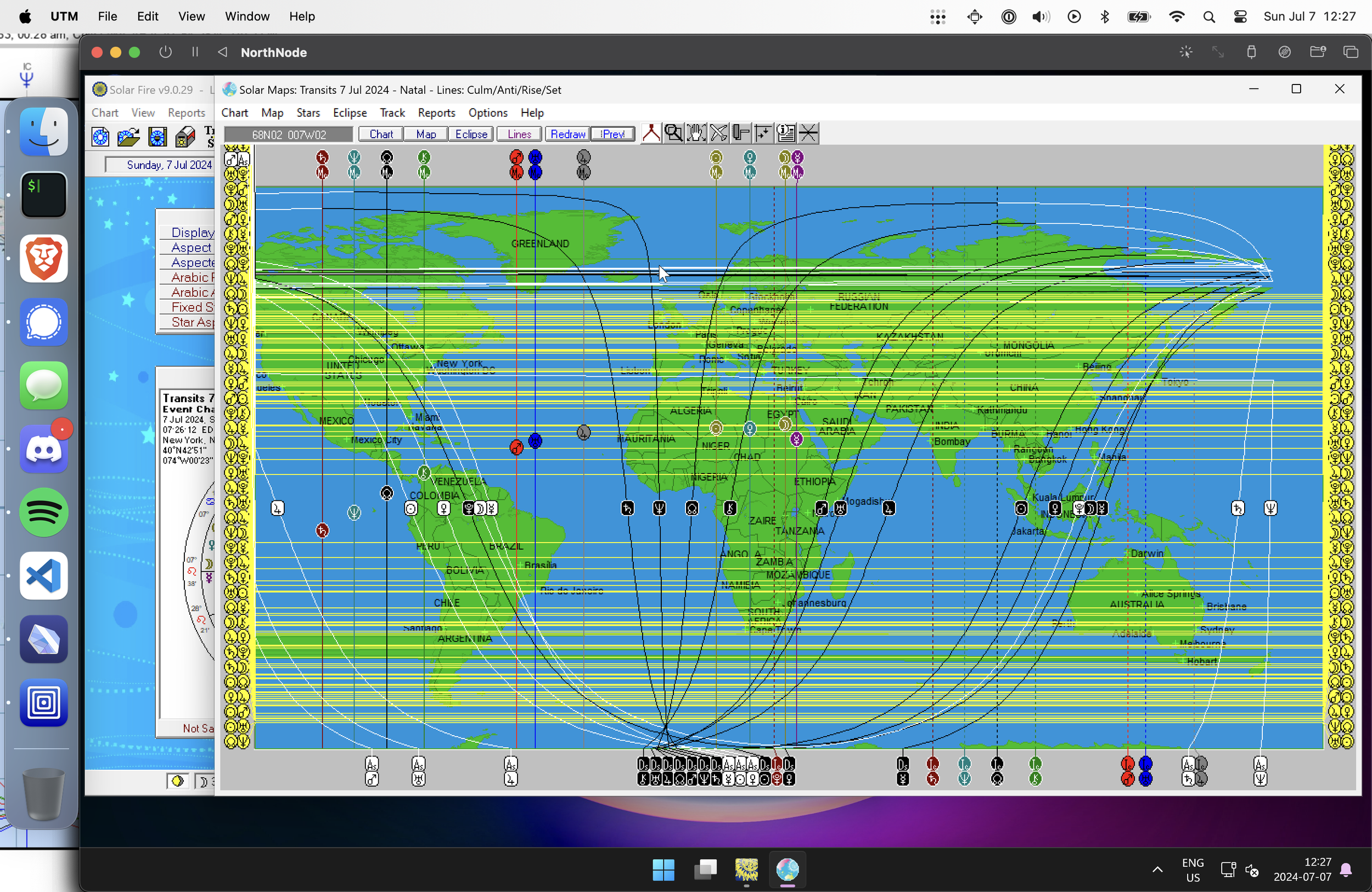Open the info report tool icon
The height and width of the screenshot is (892, 1372).
click(786, 133)
